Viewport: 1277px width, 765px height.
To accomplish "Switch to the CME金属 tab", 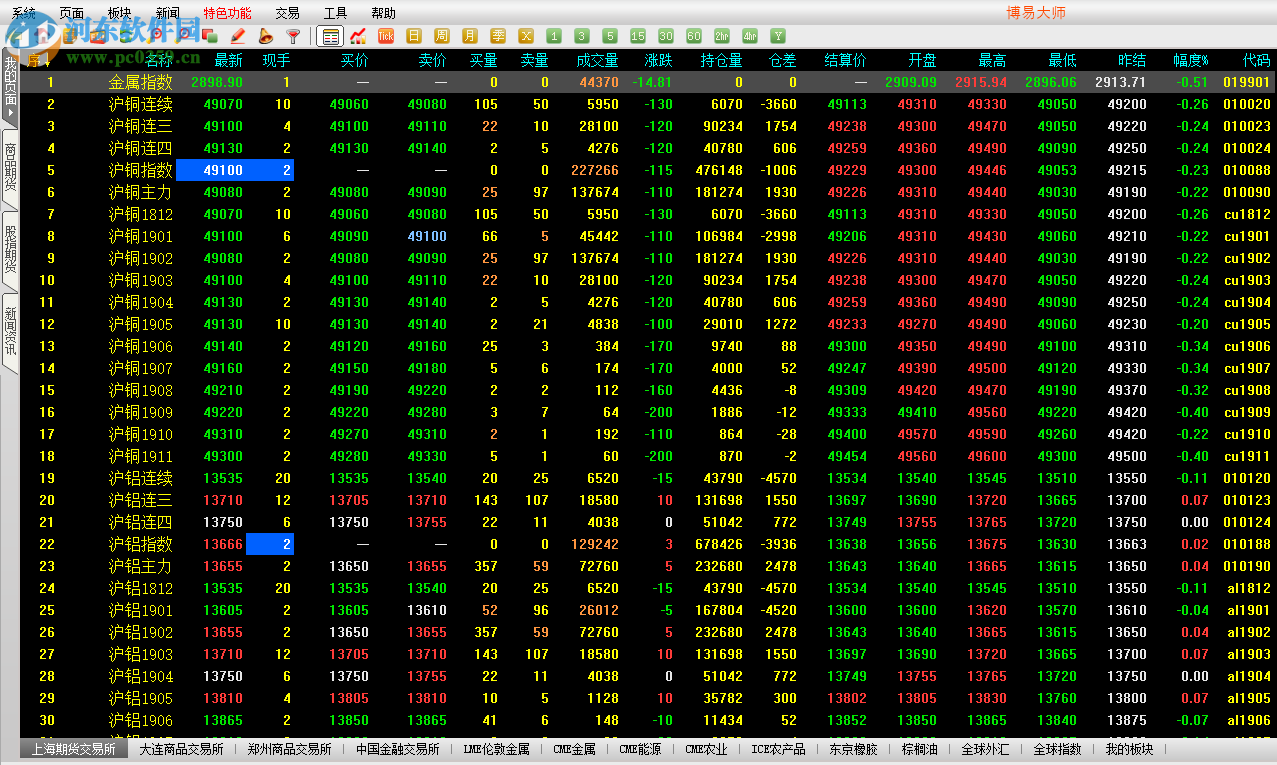I will [x=574, y=749].
